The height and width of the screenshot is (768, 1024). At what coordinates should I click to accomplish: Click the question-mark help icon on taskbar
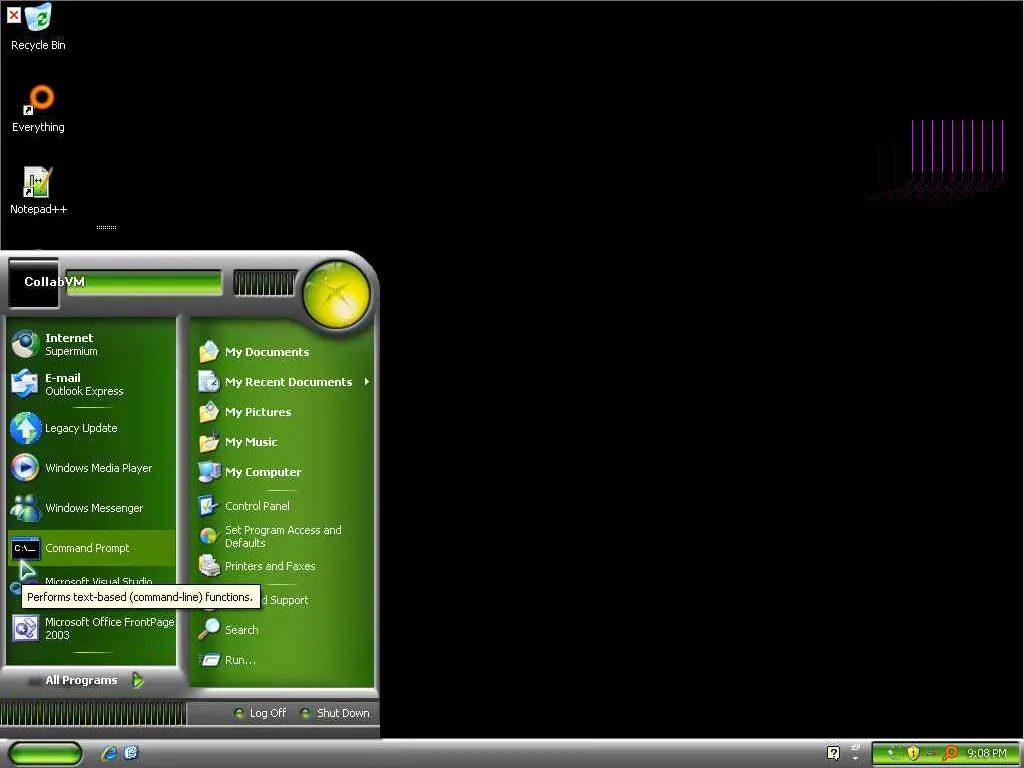(833, 753)
